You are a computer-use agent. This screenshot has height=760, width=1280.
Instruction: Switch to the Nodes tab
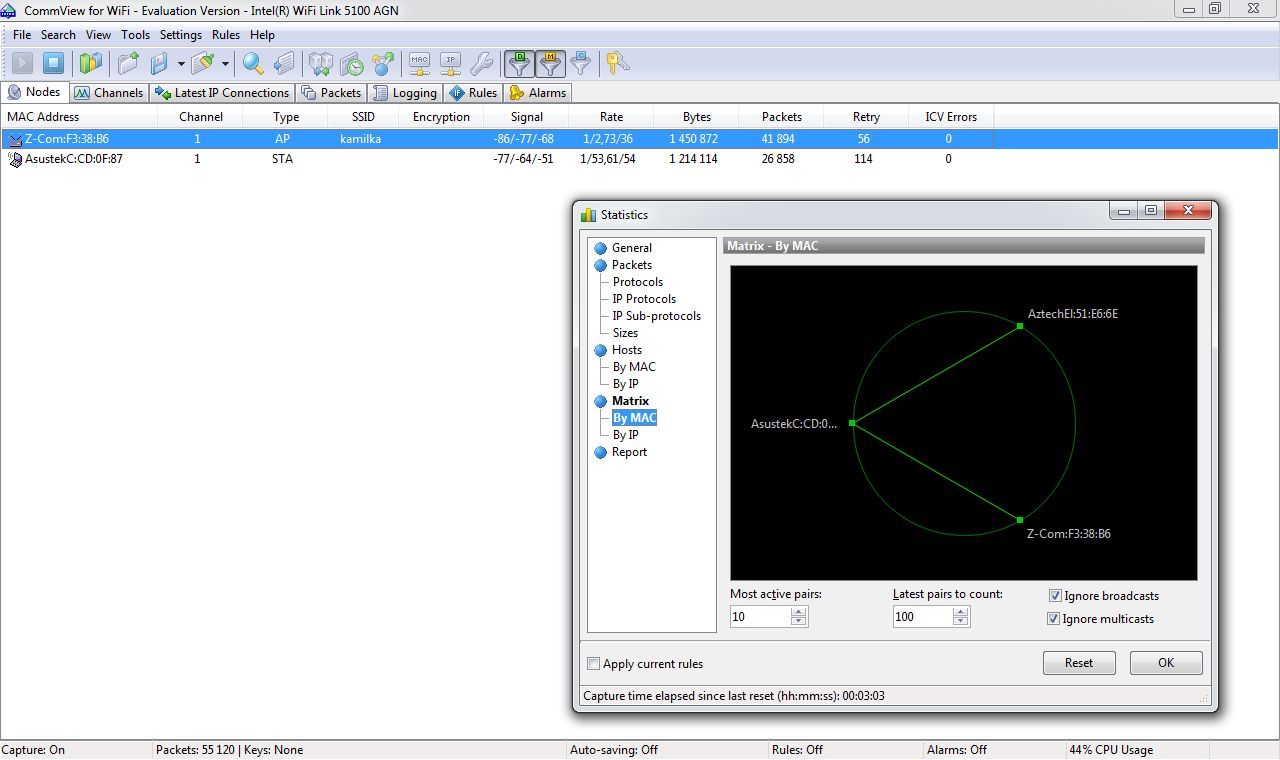pos(34,92)
